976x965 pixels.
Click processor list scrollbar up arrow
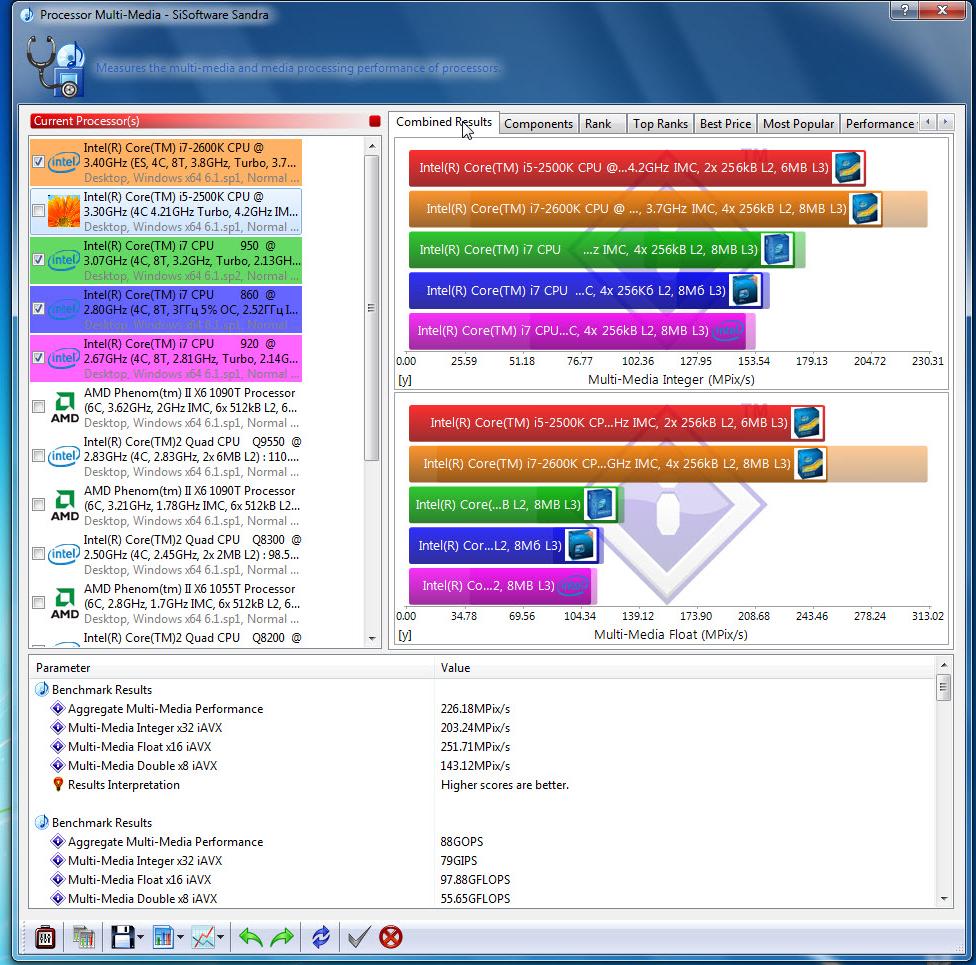[x=372, y=146]
